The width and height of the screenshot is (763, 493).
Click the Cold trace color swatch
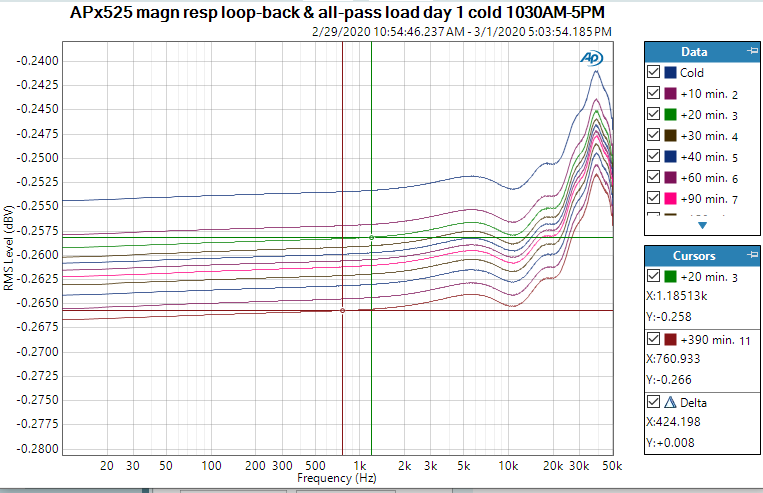(670, 72)
